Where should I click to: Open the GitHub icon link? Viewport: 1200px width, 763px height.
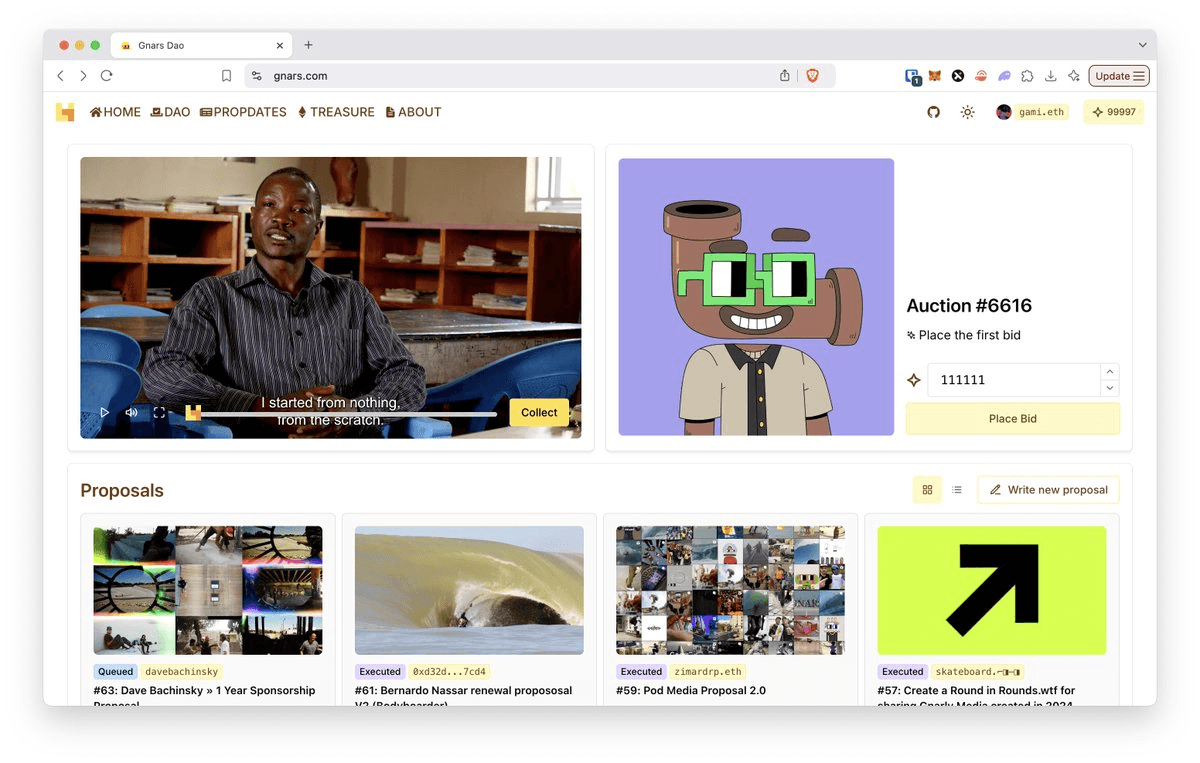933,112
